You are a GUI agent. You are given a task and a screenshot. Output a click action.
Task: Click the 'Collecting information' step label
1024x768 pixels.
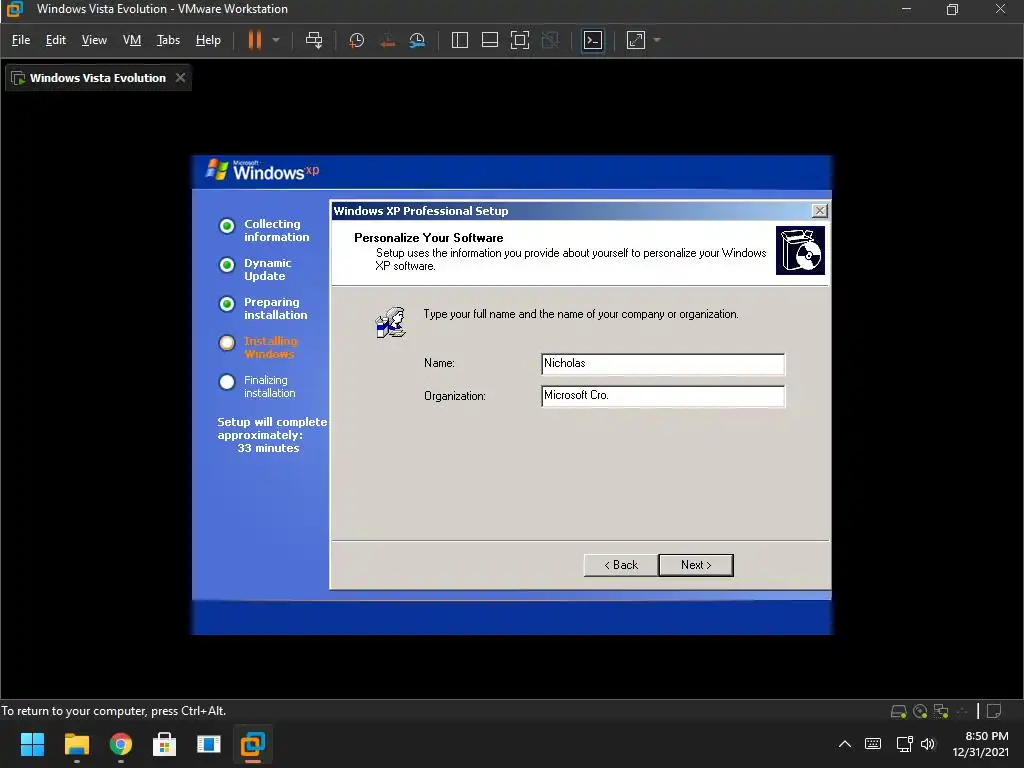276,231
